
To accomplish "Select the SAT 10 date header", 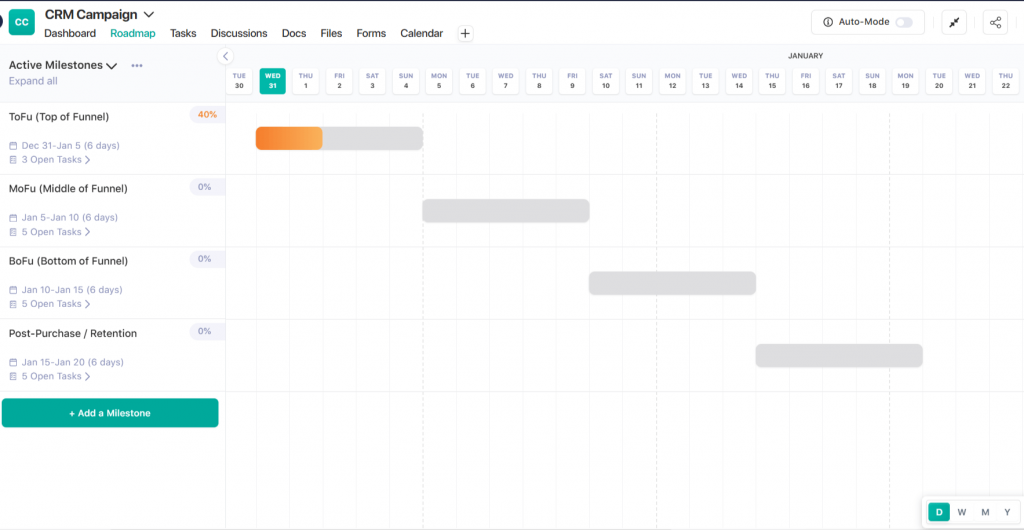I will tap(605, 81).
